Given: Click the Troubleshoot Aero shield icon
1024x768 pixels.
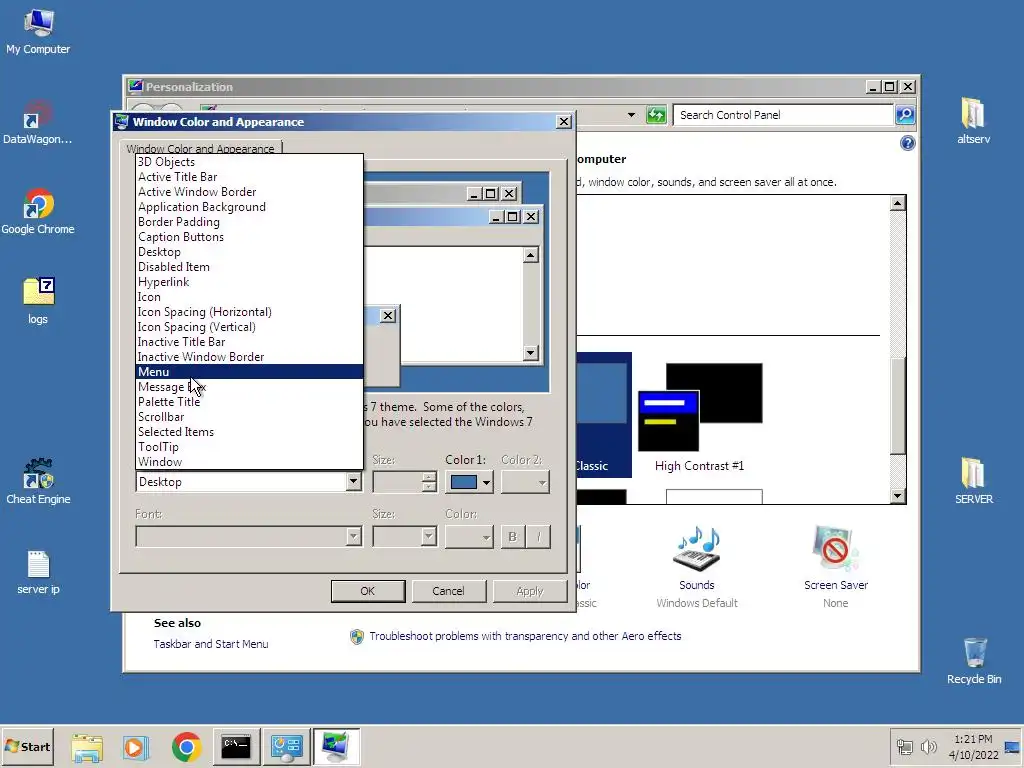Looking at the screenshot, I should tap(357, 637).
